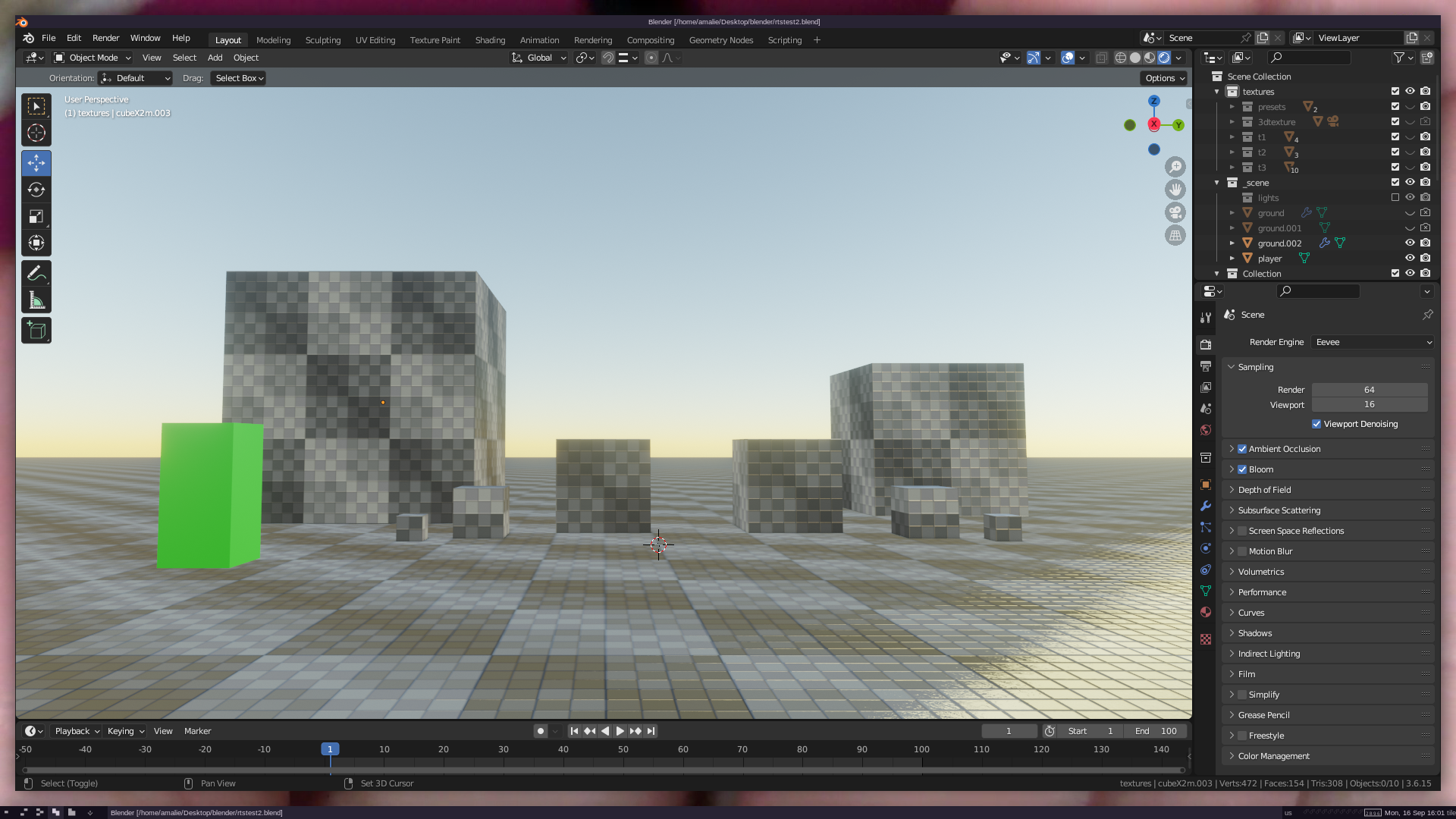This screenshot has height=819, width=1456.
Task: Activate the Annotate pencil tool
Action: click(x=36, y=274)
